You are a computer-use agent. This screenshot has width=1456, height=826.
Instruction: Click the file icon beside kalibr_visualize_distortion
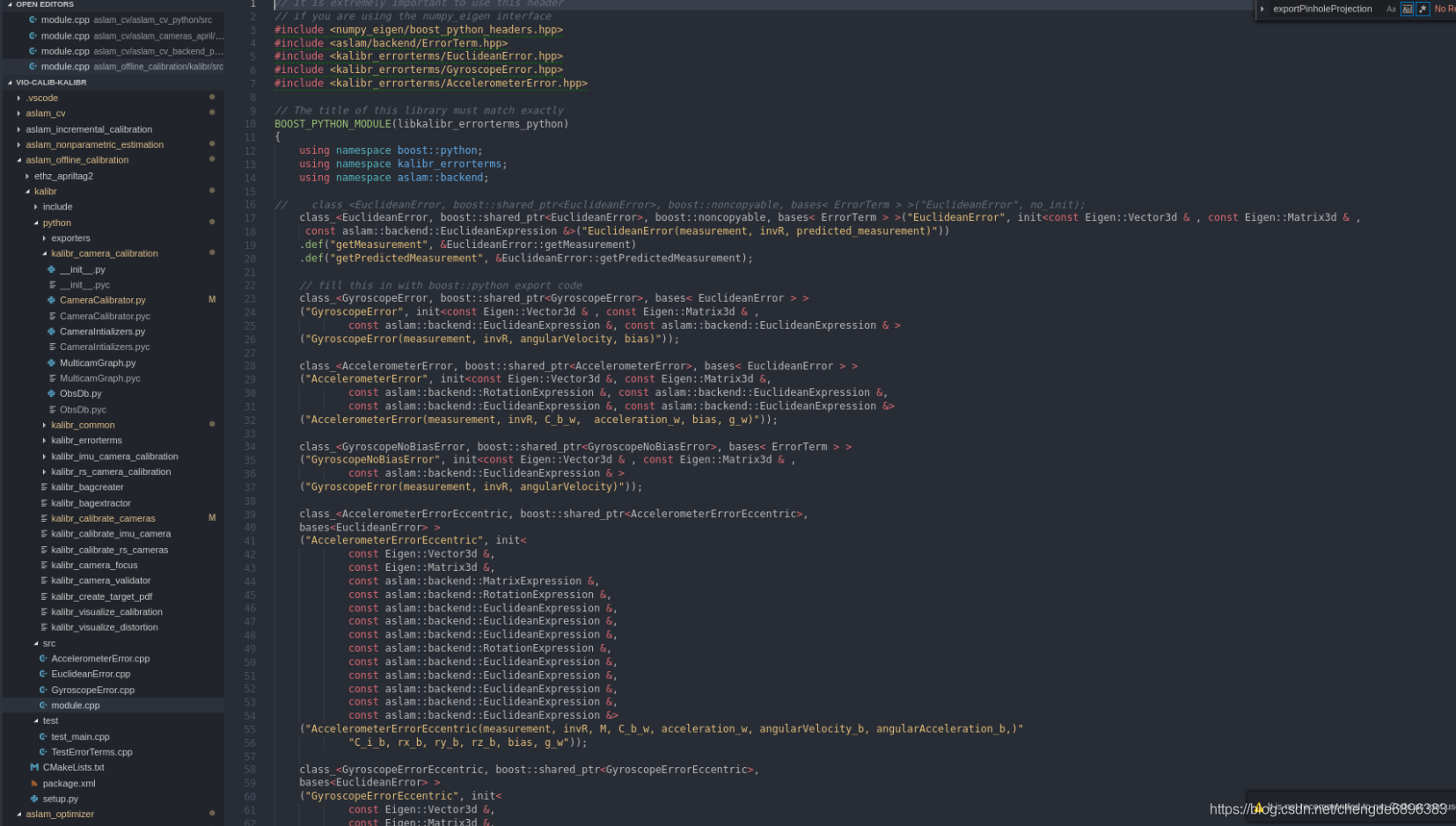43,627
